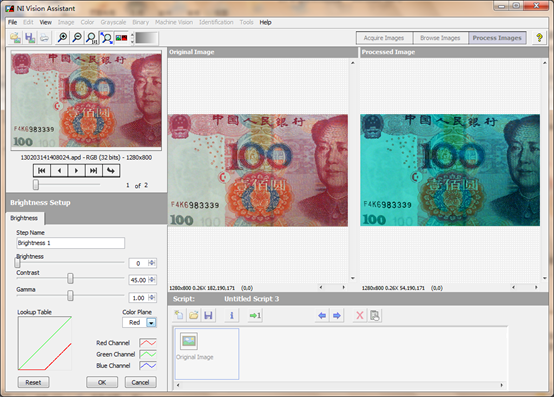Open the Color Plane dropdown
554x397 pixels.
coord(151,322)
